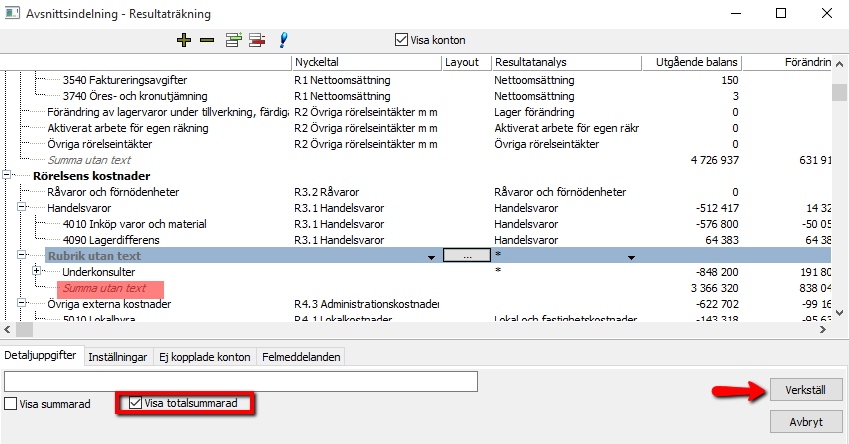Viewport: 849px width, 444px height.
Task: Click the red delete-section toolbar icon
Action: 257,40
